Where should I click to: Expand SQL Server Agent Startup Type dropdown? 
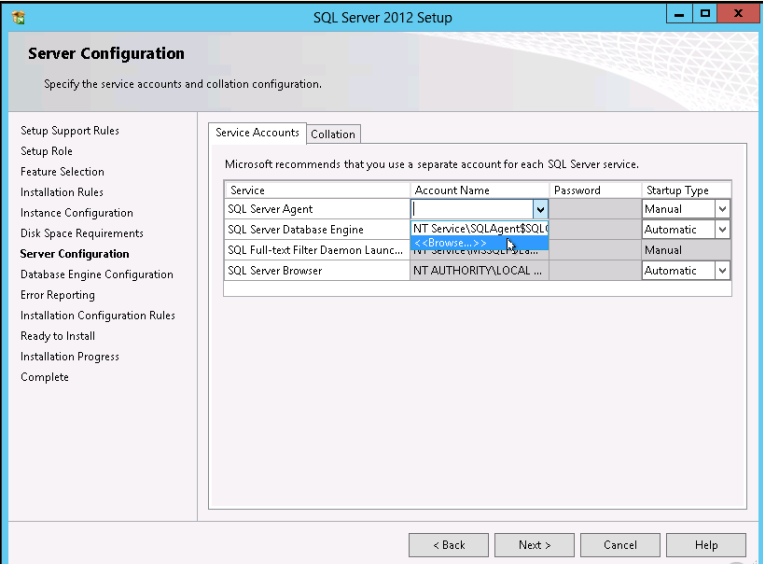pos(723,210)
